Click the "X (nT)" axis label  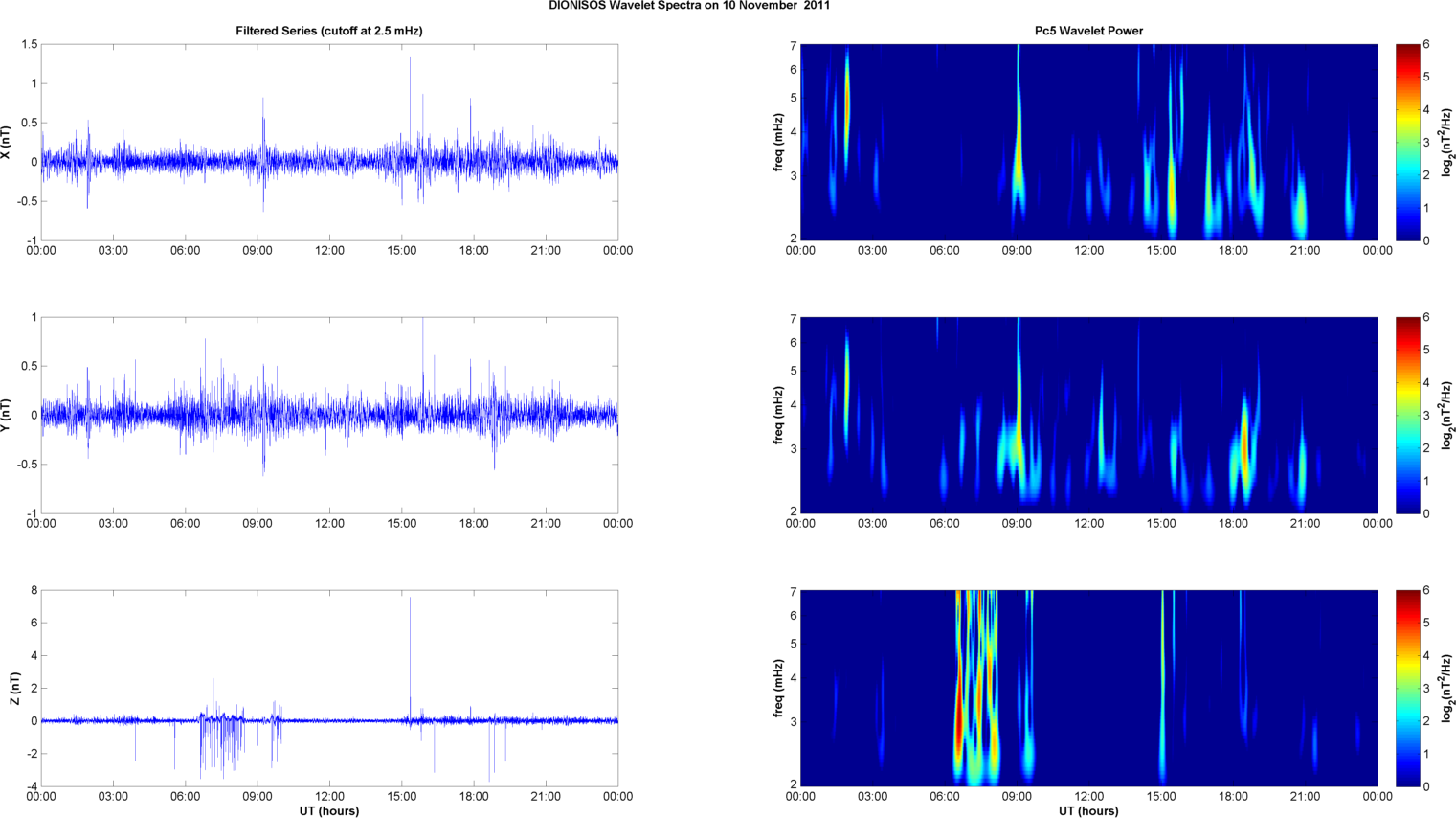point(7,143)
